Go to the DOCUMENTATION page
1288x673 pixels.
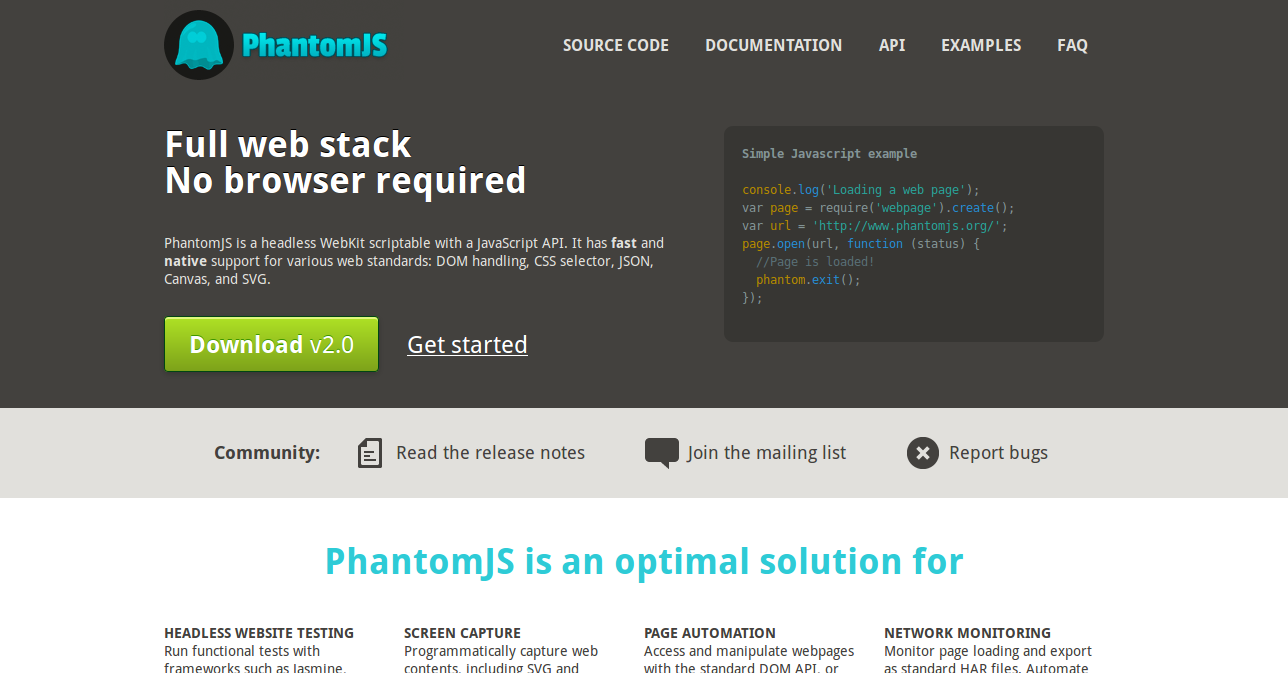(774, 45)
